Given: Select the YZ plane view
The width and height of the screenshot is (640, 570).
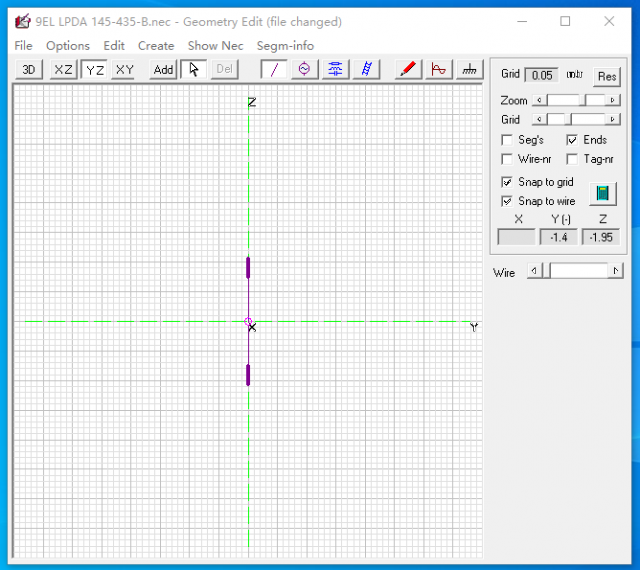Looking at the screenshot, I should 94,69.
